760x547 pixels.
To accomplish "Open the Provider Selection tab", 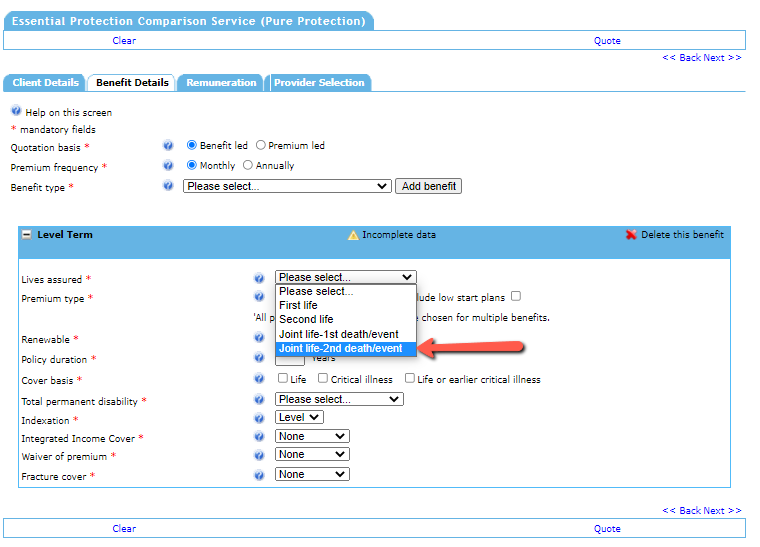I will coord(319,83).
